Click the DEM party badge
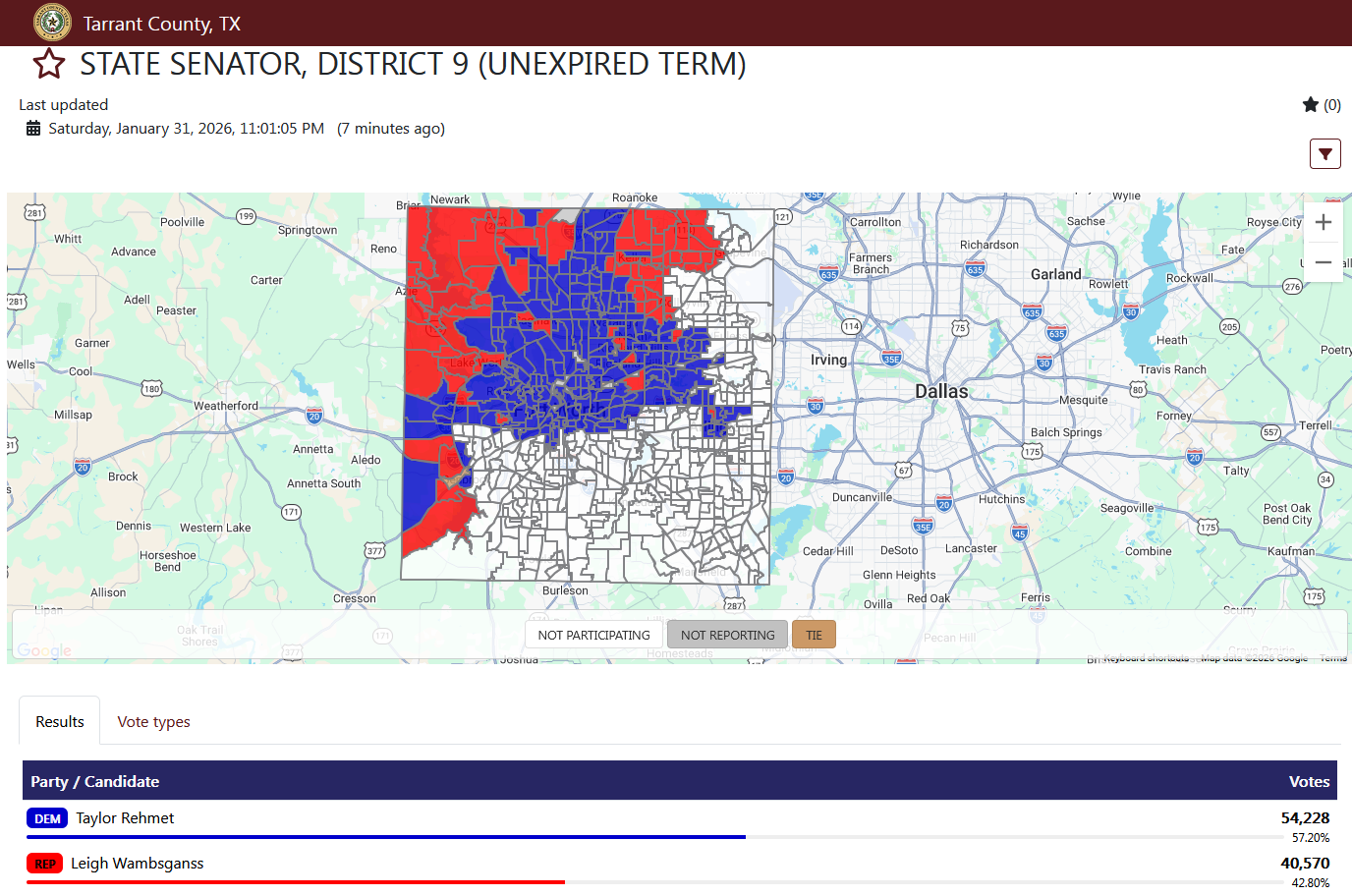1352x896 pixels. tap(47, 818)
